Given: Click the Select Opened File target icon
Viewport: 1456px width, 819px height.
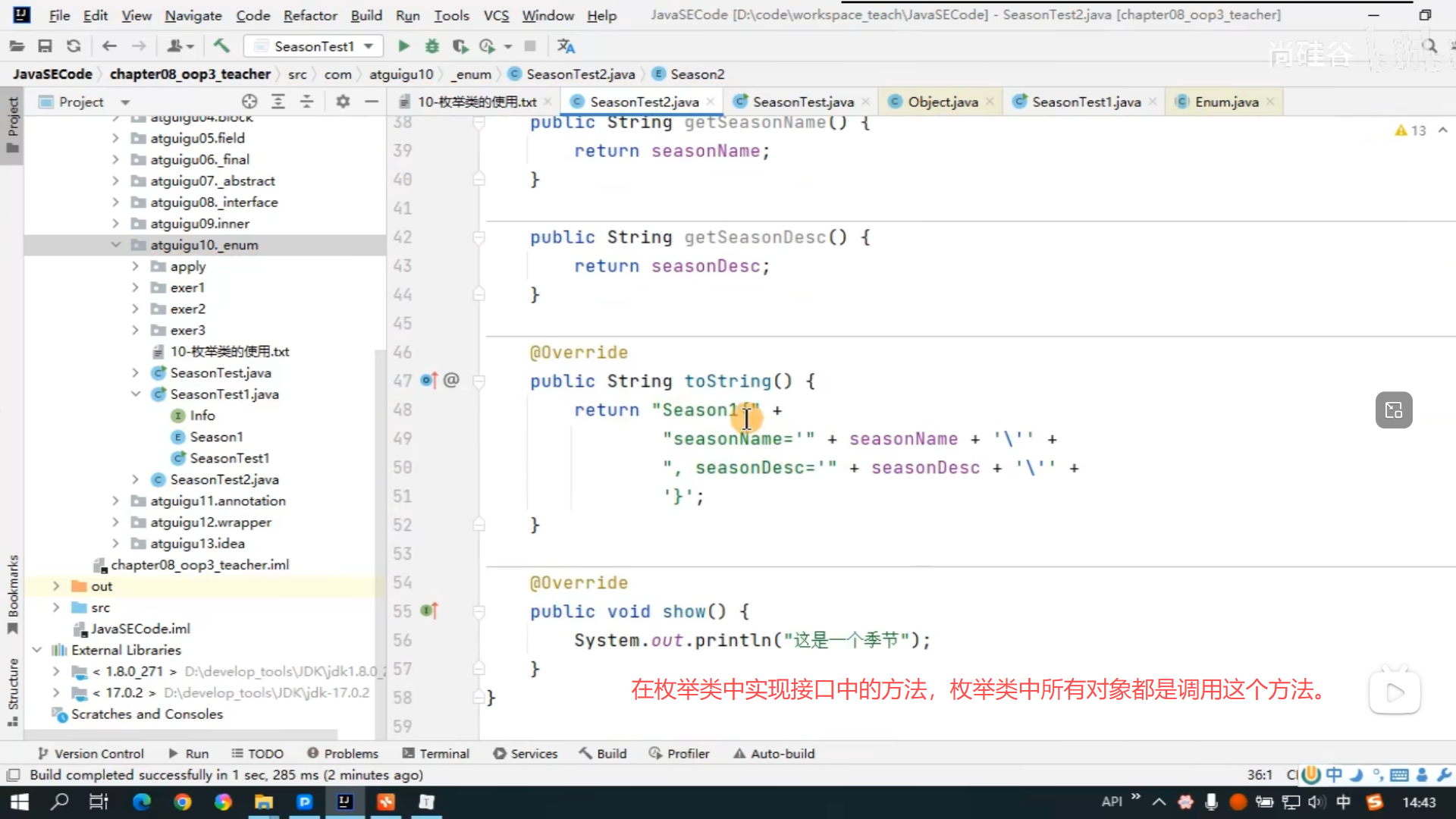Looking at the screenshot, I should 249,102.
